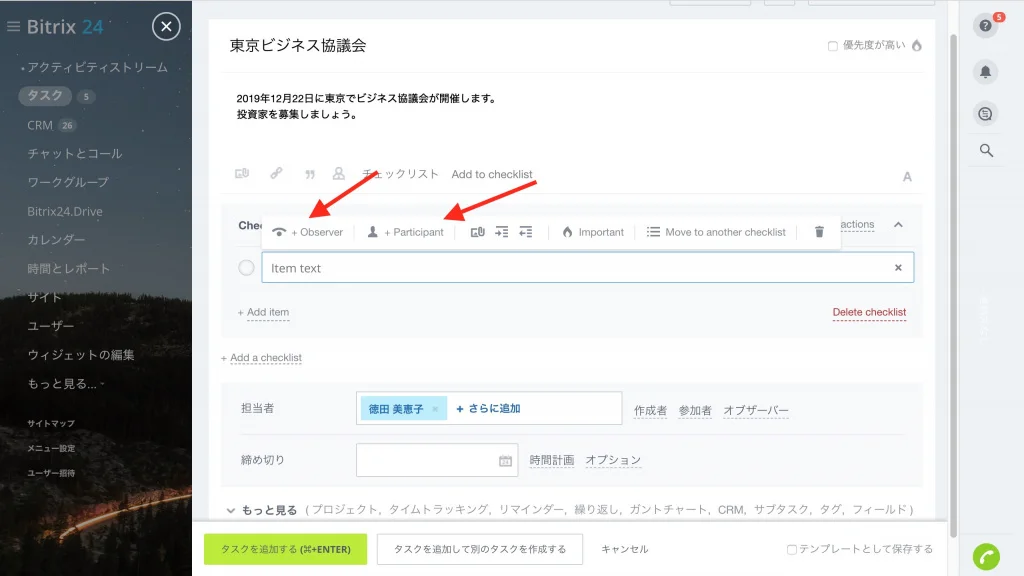1024x576 pixels.
Task: Select タスク in the sidebar
Action: coord(44,96)
